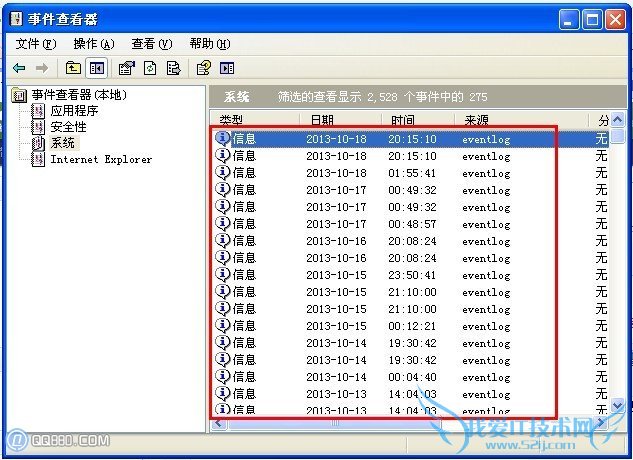This screenshot has width=633, height=460.
Task: Click eventlog source in the 23:50:41 row
Action: pos(486,275)
